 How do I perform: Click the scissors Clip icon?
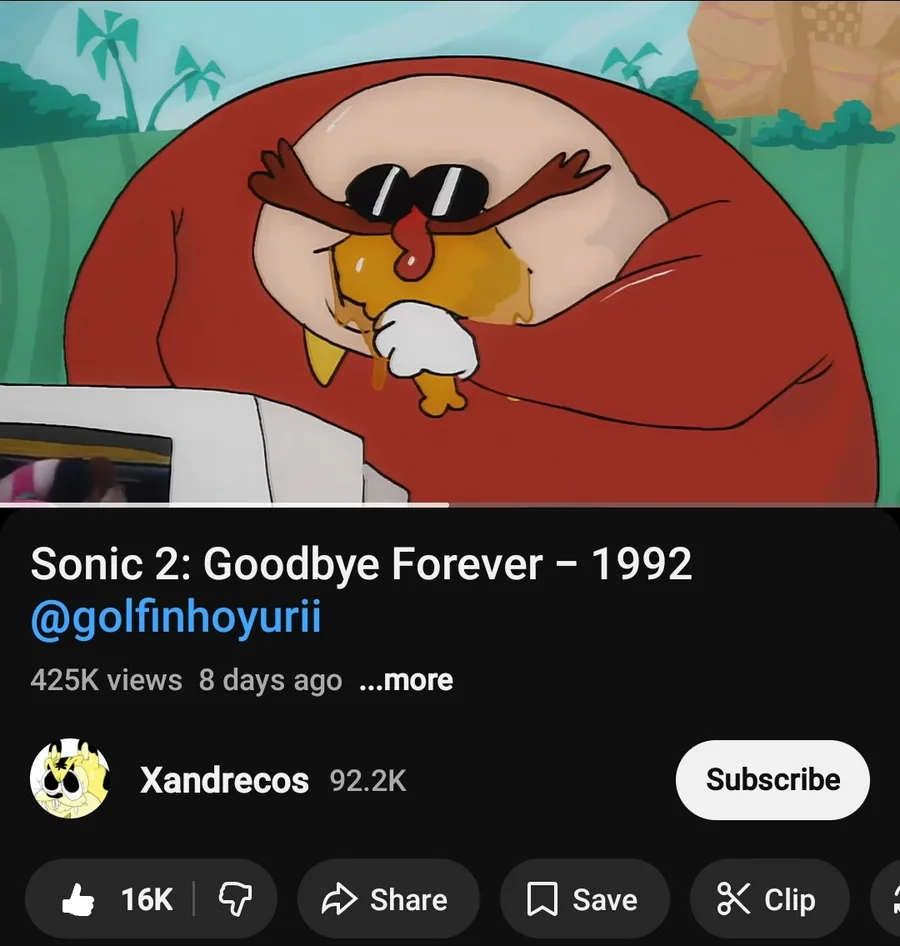pos(733,899)
